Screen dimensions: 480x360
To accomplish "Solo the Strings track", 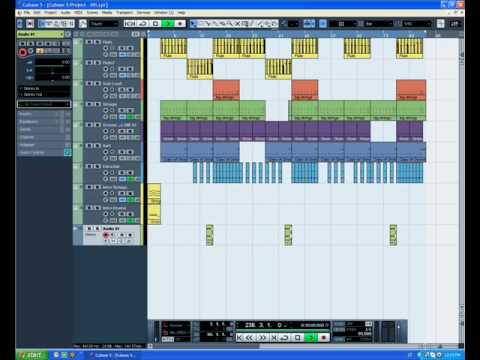I will click(97, 104).
